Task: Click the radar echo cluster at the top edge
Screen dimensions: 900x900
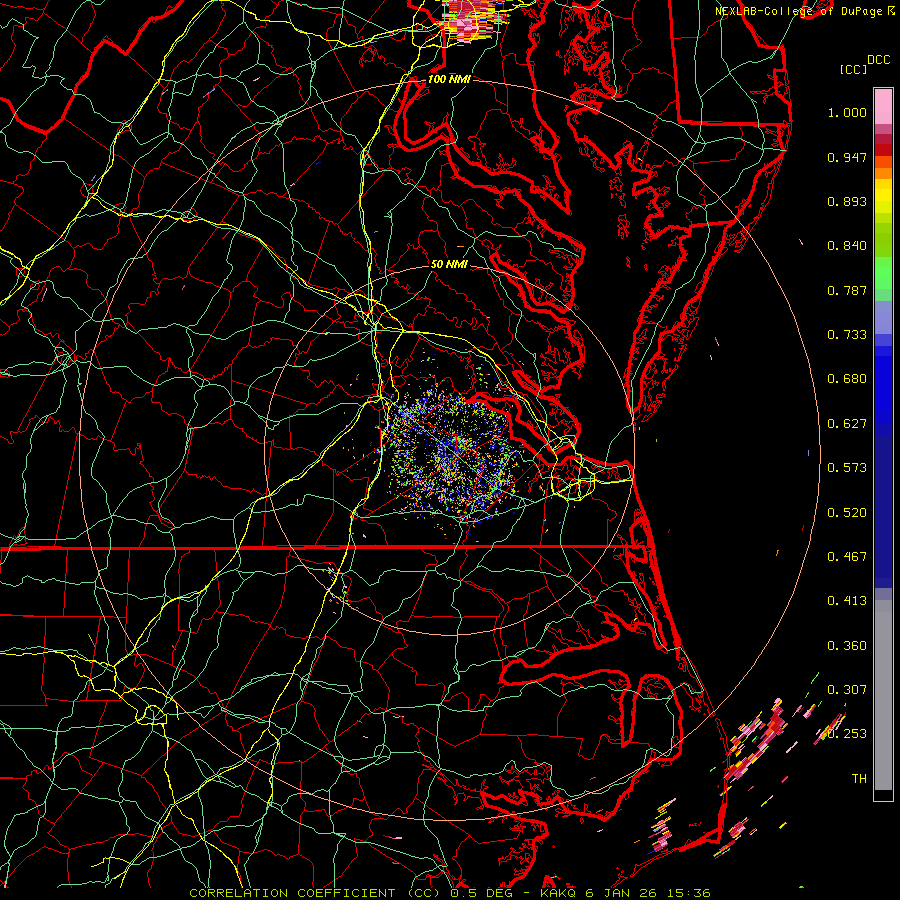Action: (x=472, y=20)
